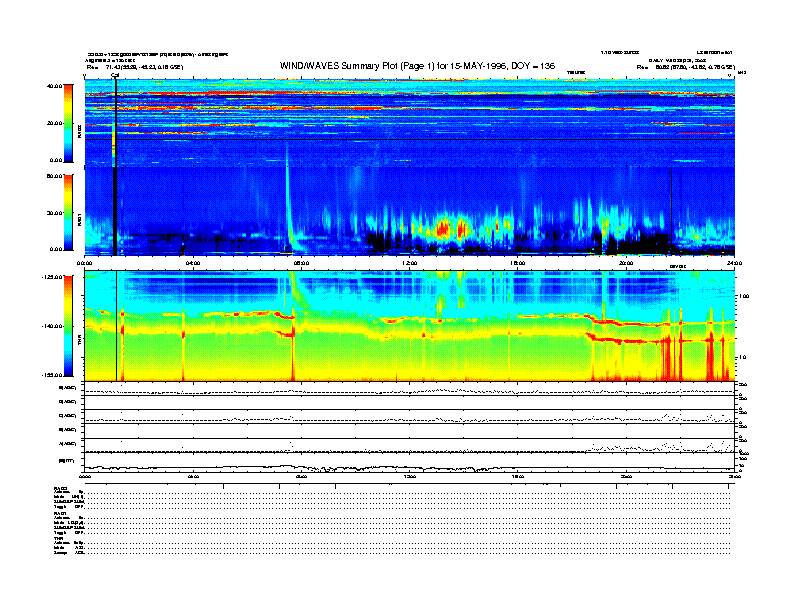Click the 20.00 label on RAD2 scale

[x=55, y=123]
